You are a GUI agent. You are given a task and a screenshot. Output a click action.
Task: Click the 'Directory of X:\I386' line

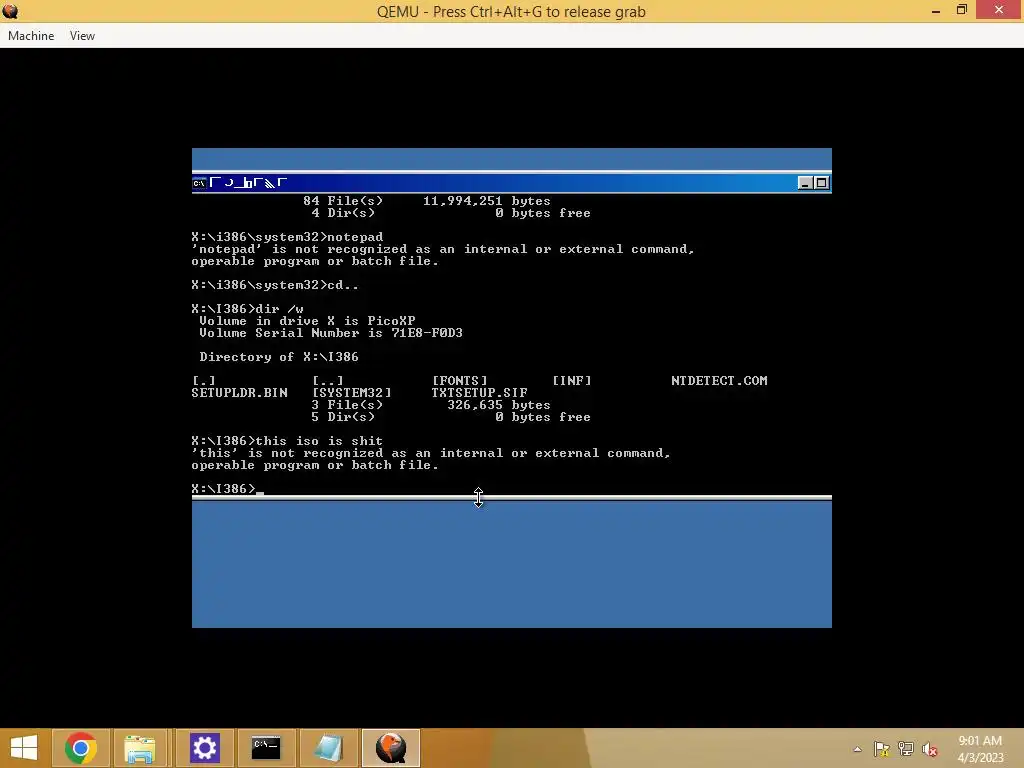[x=279, y=357]
